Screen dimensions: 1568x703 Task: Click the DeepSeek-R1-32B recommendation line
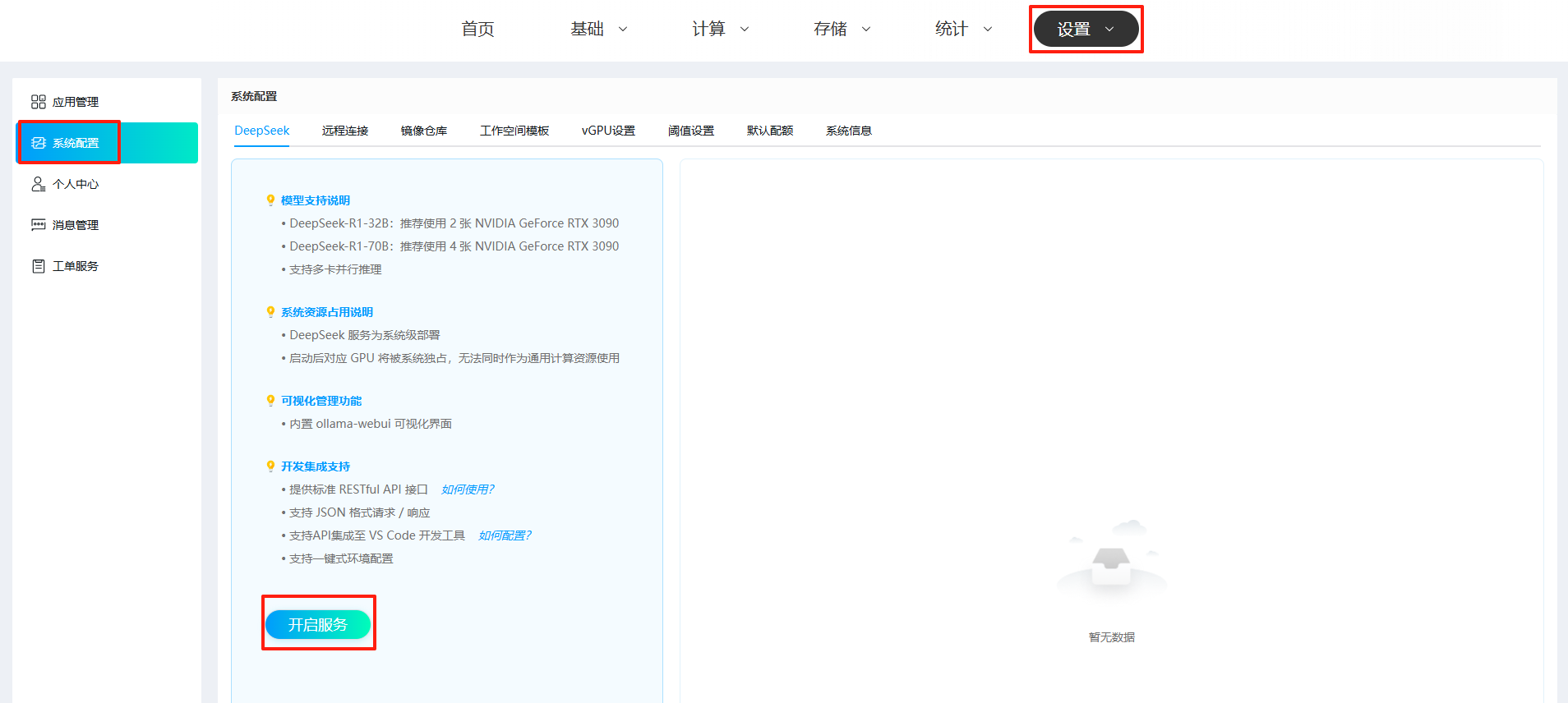(450, 223)
